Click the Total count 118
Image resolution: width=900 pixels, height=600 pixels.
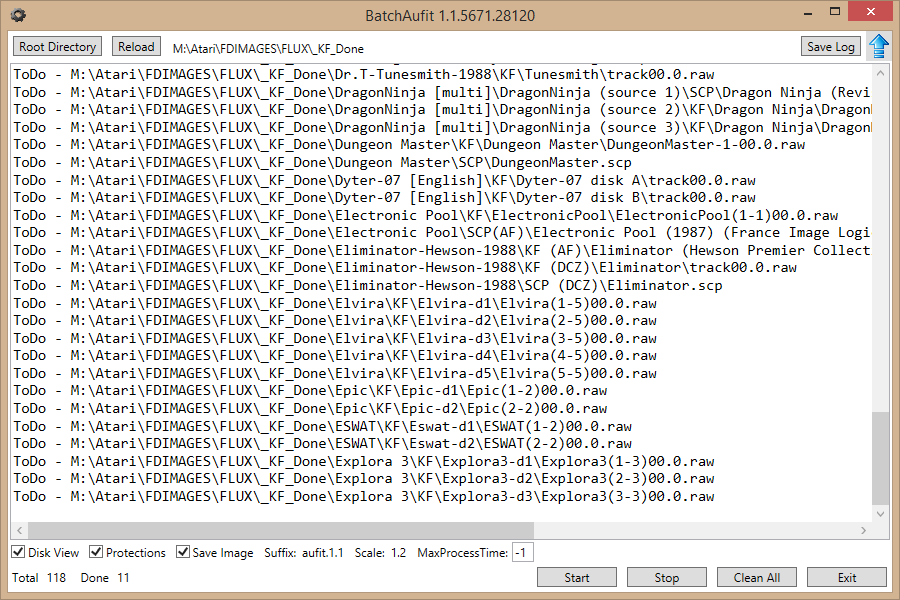pyautogui.click(x=56, y=578)
